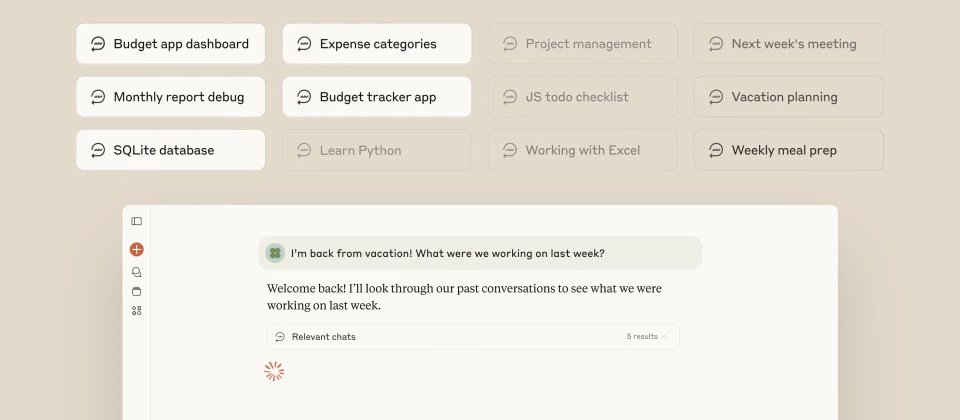Click the user message about vacation
This screenshot has width=960, height=420.
click(x=447, y=253)
